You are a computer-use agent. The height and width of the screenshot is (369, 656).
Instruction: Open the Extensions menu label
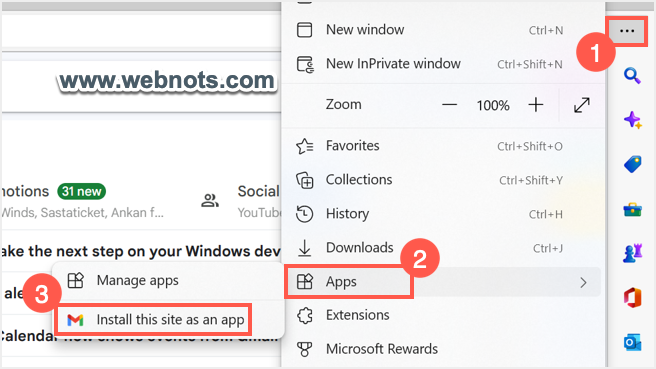pos(358,315)
